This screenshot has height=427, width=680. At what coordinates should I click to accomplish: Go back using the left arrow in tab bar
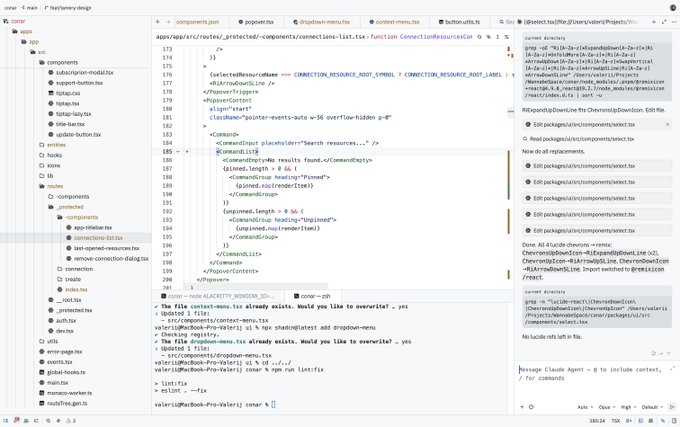(158, 22)
